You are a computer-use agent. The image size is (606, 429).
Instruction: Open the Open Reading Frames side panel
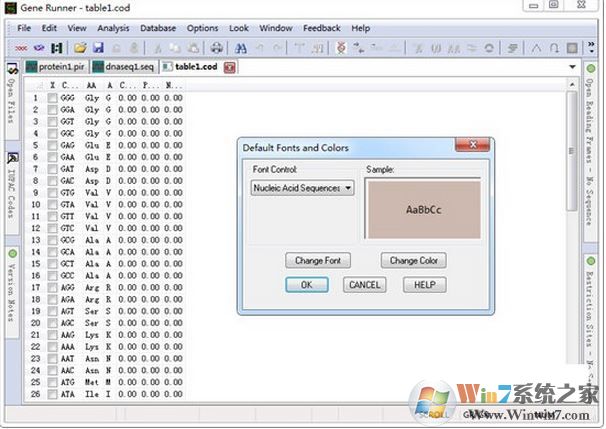590,151
